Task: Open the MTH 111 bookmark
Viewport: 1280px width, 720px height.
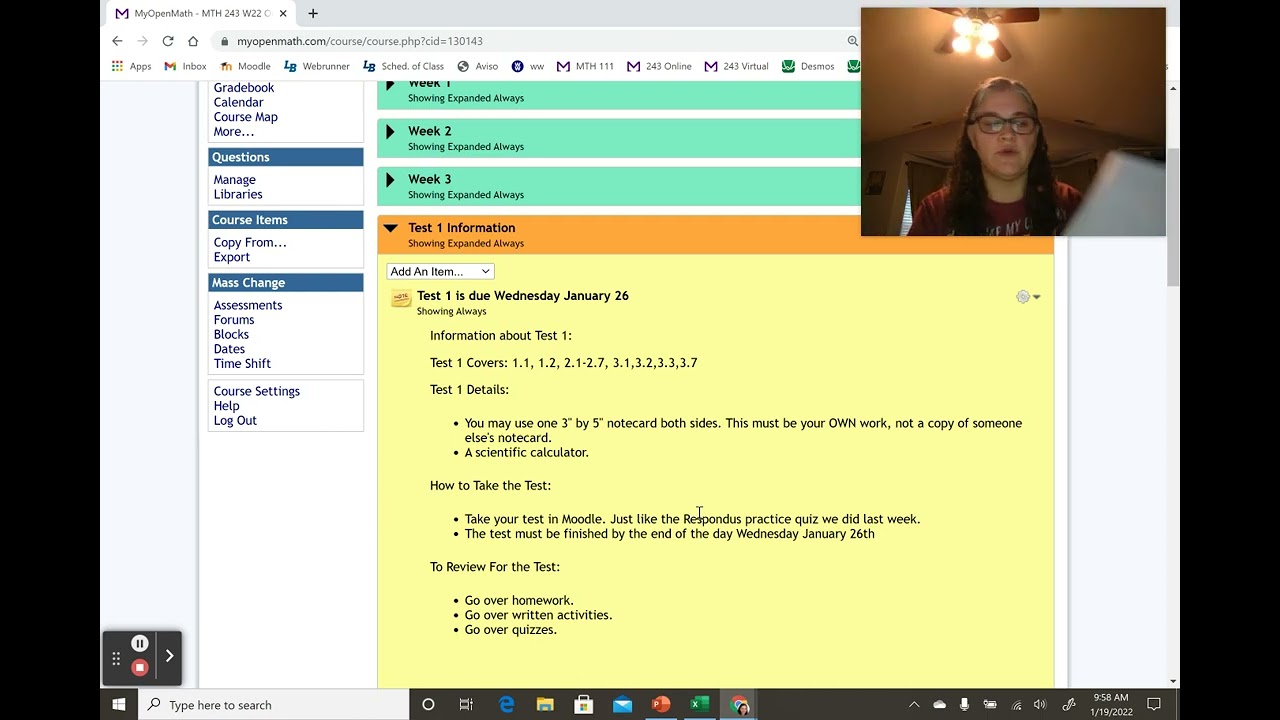Action: 585,66
